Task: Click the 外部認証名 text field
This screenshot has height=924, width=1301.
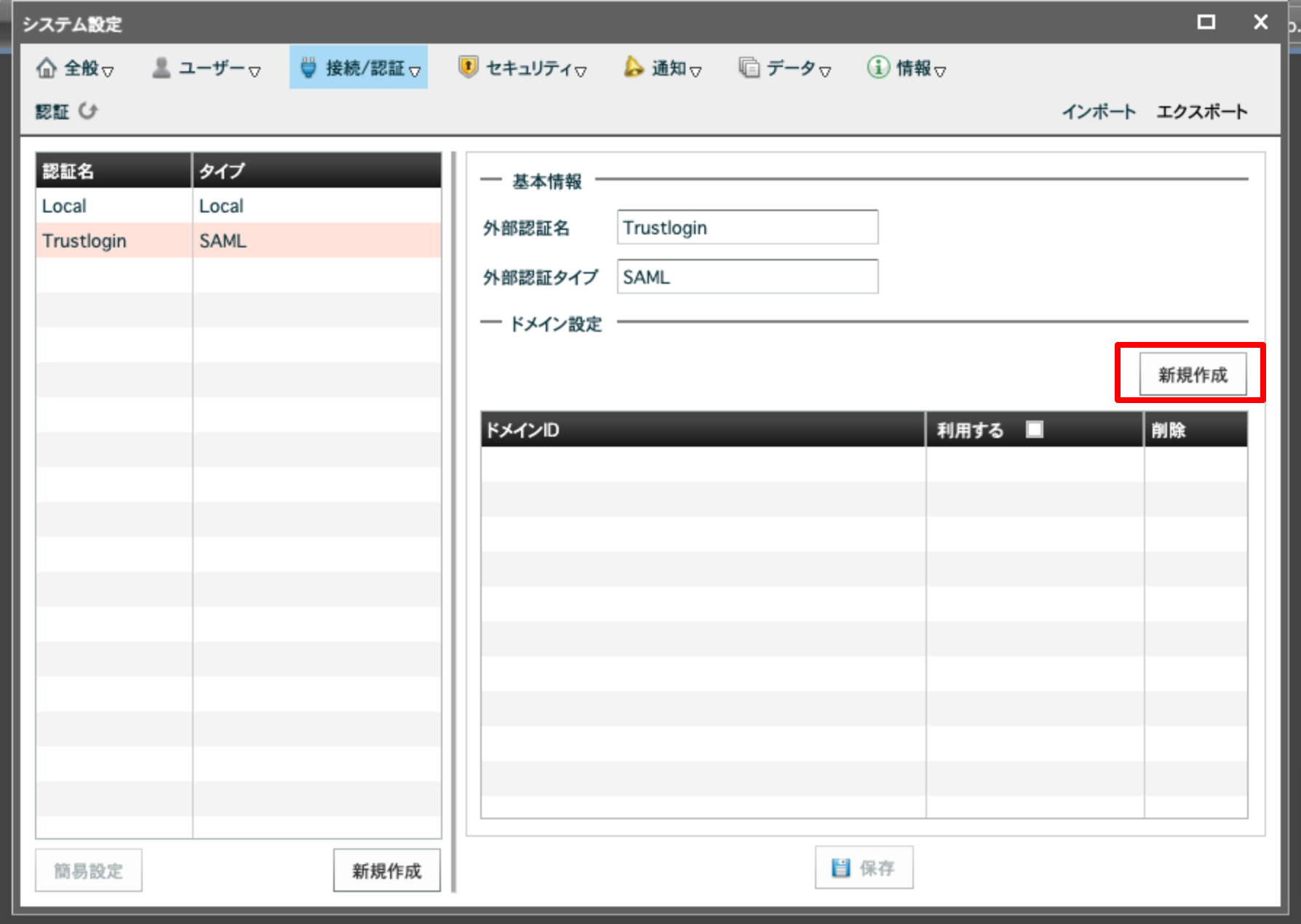Action: [747, 228]
